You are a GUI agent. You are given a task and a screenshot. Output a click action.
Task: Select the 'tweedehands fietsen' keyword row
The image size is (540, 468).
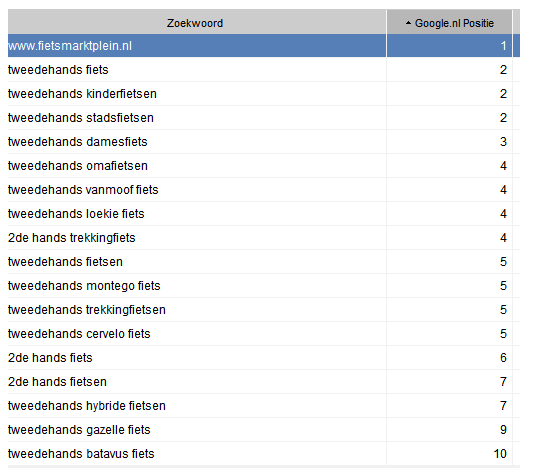tap(264, 262)
